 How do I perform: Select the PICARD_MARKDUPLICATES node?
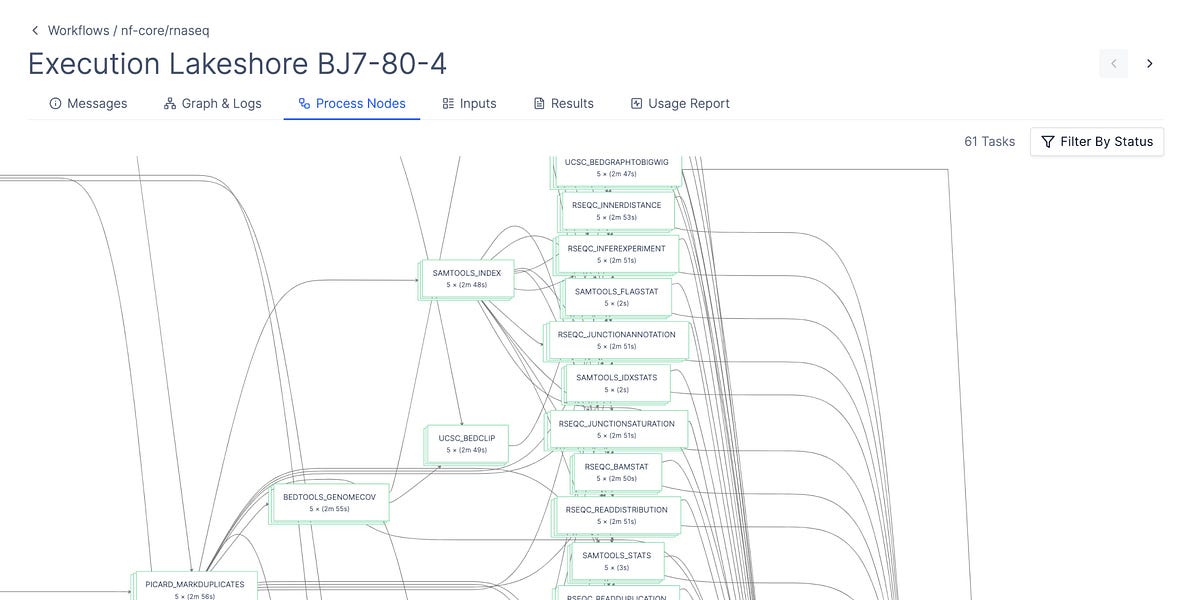point(195,587)
